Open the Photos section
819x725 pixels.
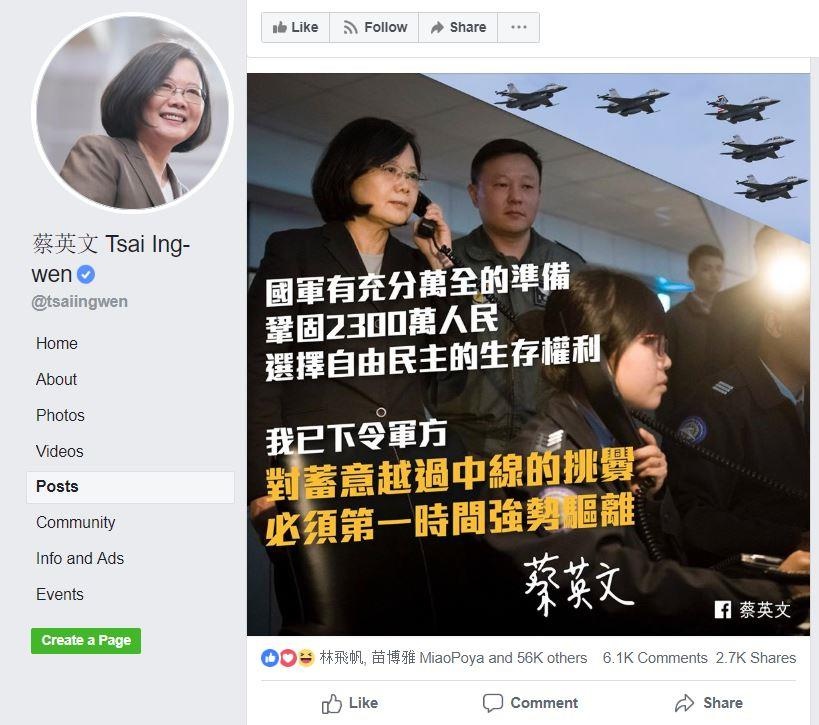[x=60, y=415]
